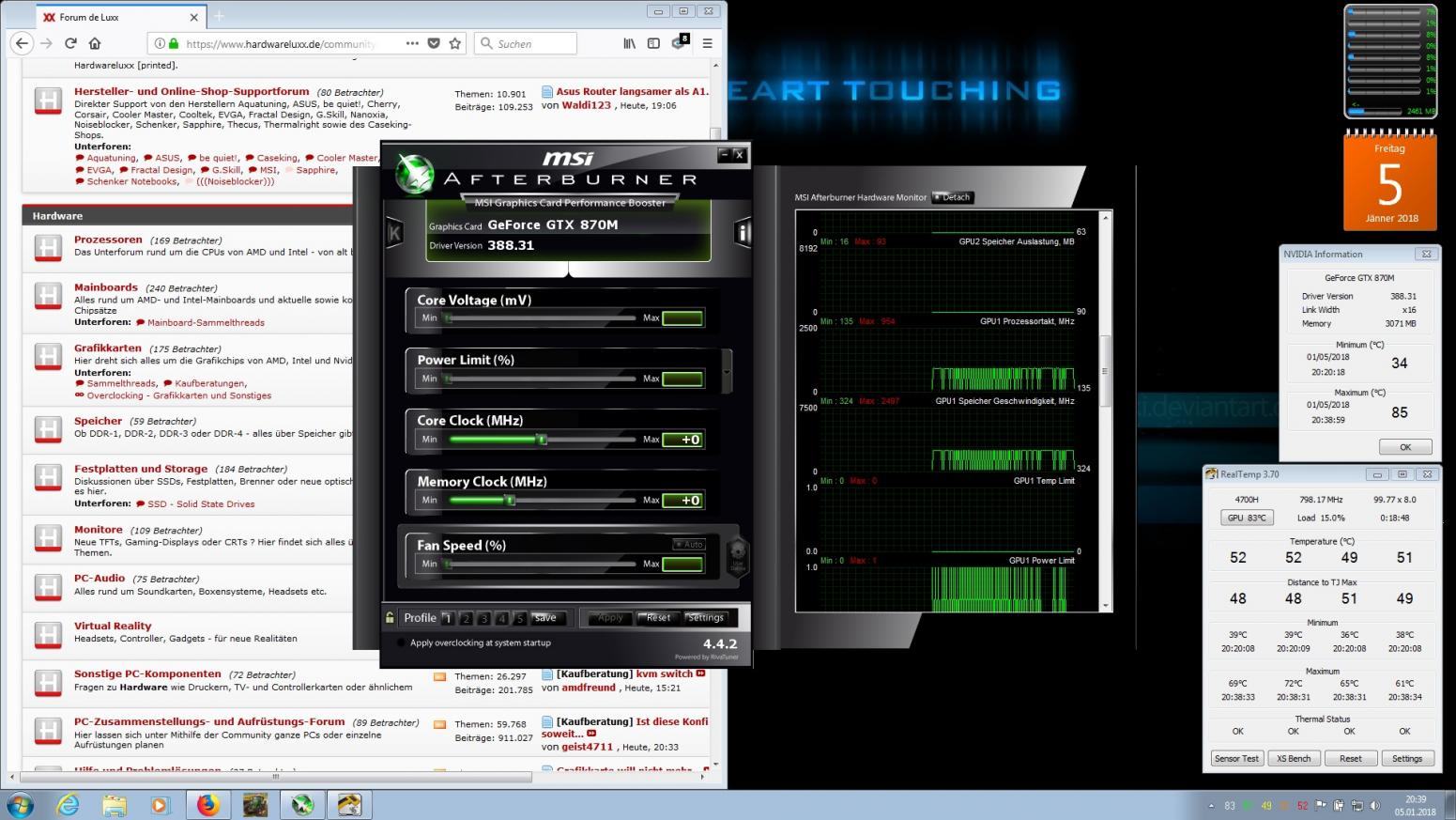Close the Forum de Luxx tab
Screen dimensions: 1456x820
pyautogui.click(x=194, y=17)
